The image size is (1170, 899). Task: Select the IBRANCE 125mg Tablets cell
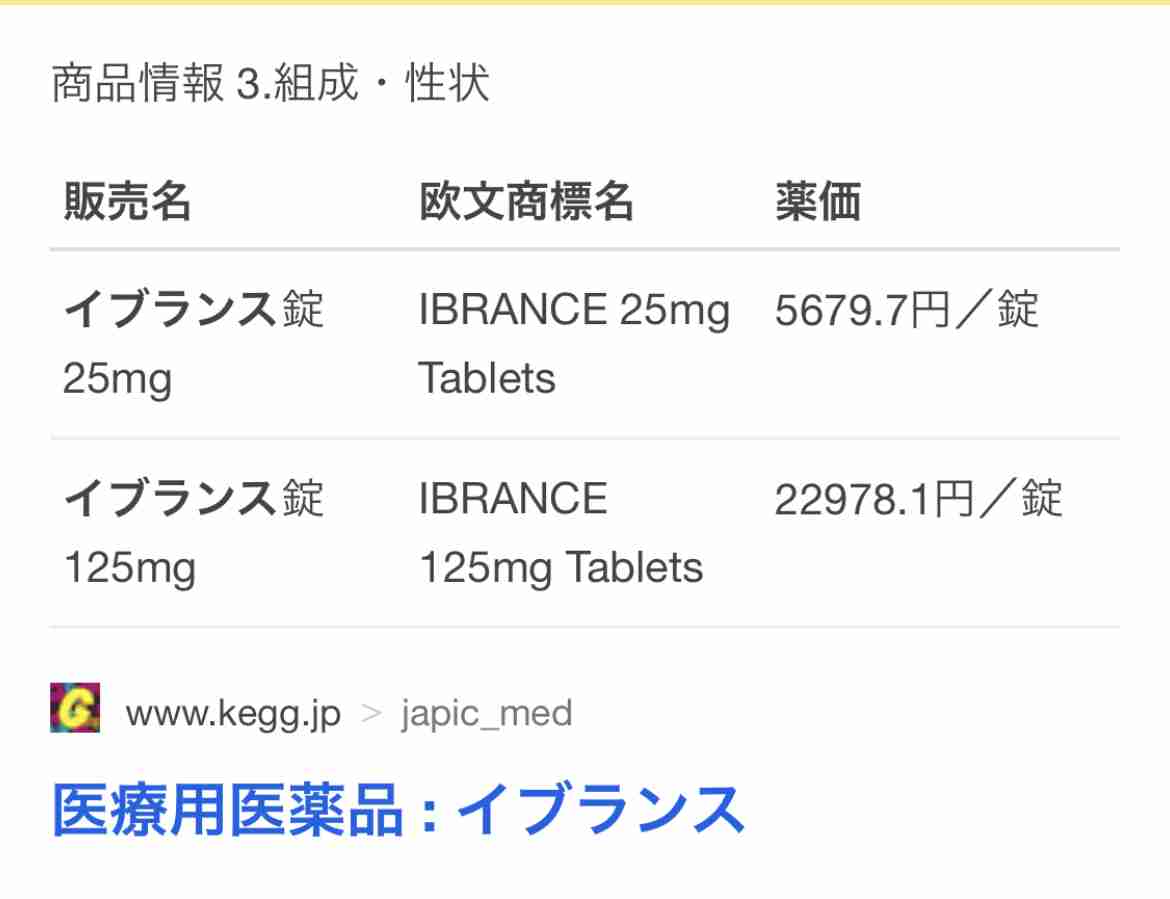(561, 533)
